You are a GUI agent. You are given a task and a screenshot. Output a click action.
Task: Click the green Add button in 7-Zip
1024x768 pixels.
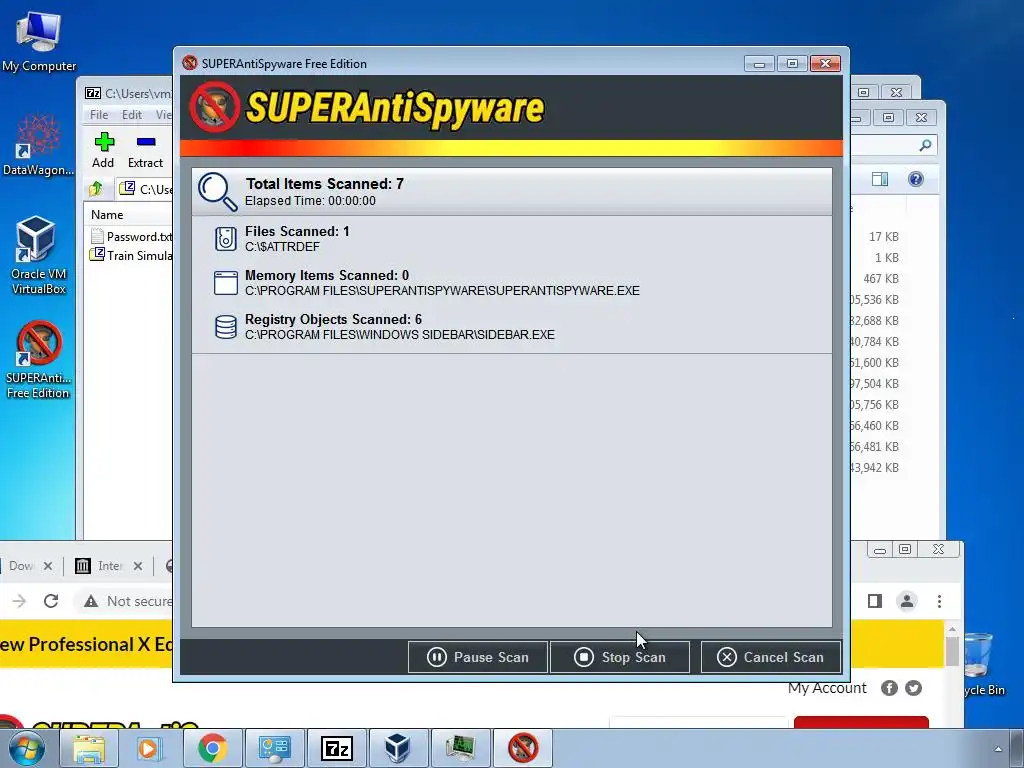click(103, 150)
